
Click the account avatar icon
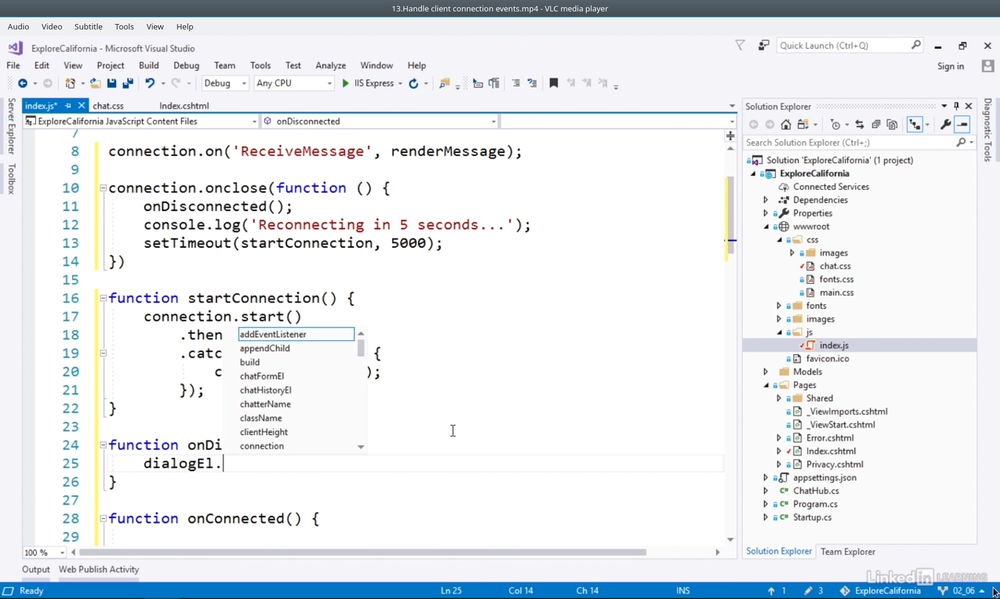tap(988, 66)
